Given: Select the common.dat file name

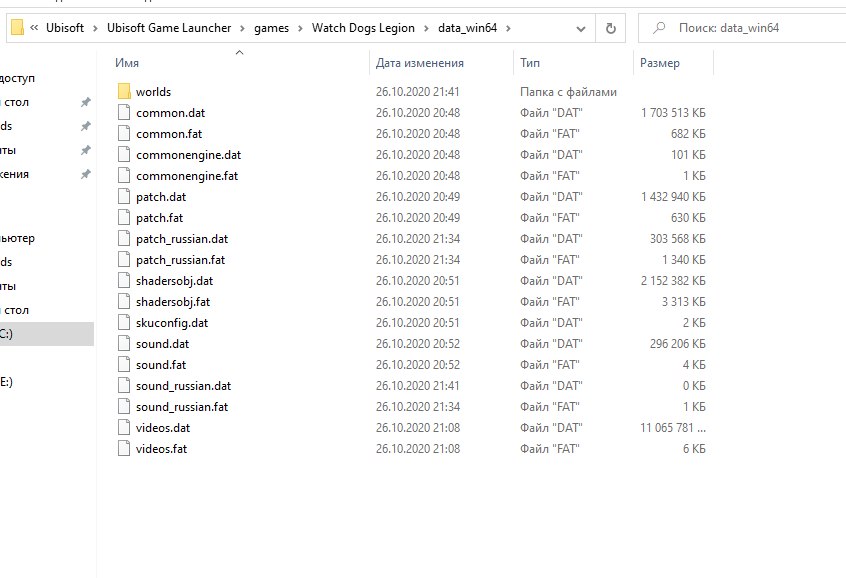Looking at the screenshot, I should [x=170, y=113].
